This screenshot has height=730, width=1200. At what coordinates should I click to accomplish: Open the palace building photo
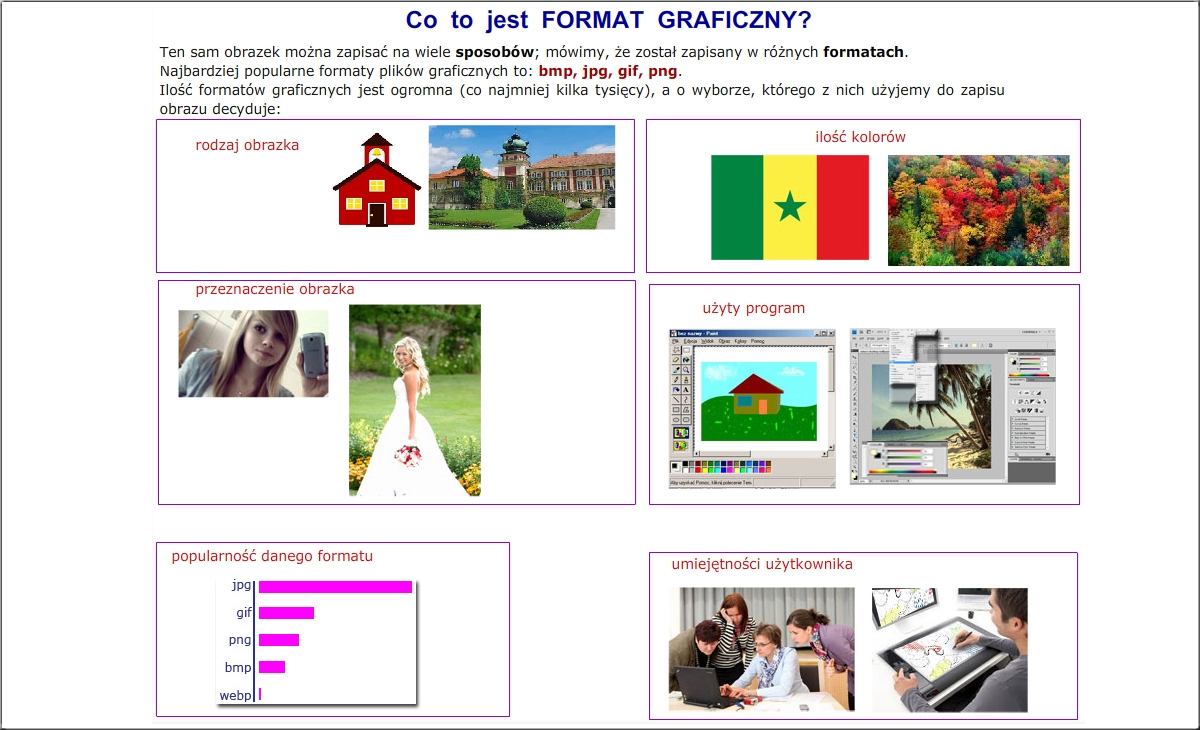[521, 177]
